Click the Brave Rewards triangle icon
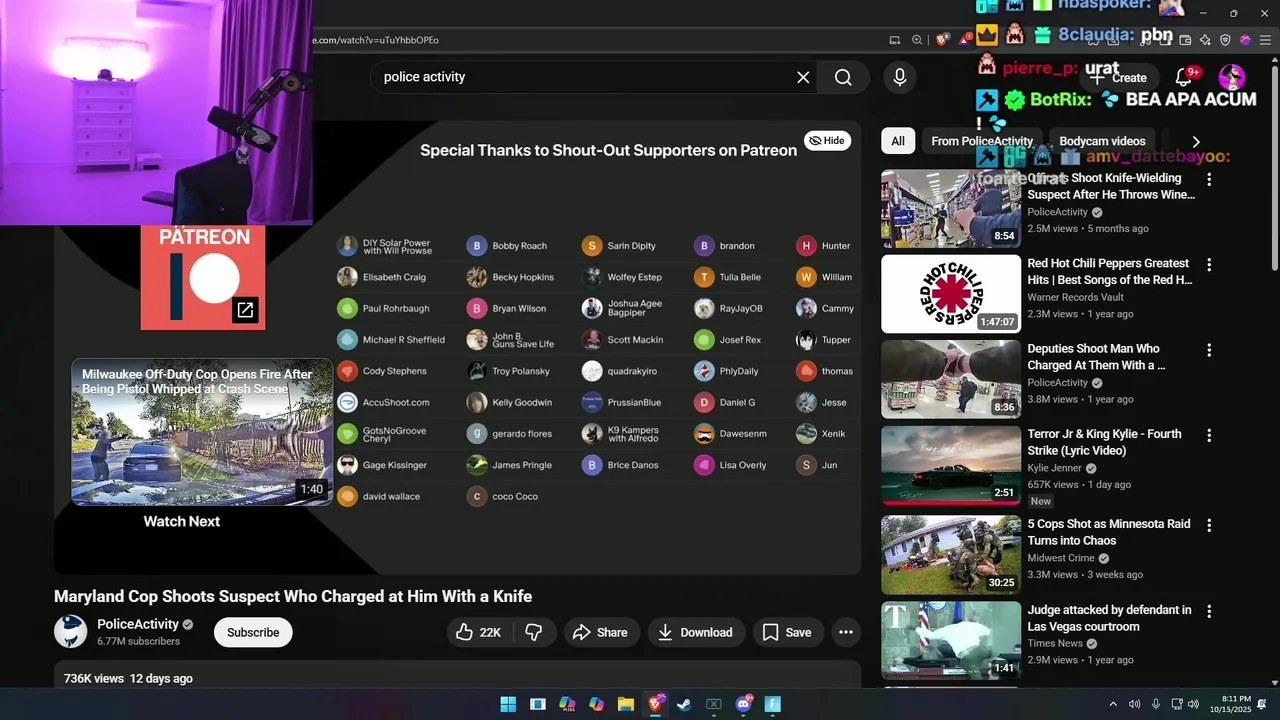 pyautogui.click(x=966, y=40)
